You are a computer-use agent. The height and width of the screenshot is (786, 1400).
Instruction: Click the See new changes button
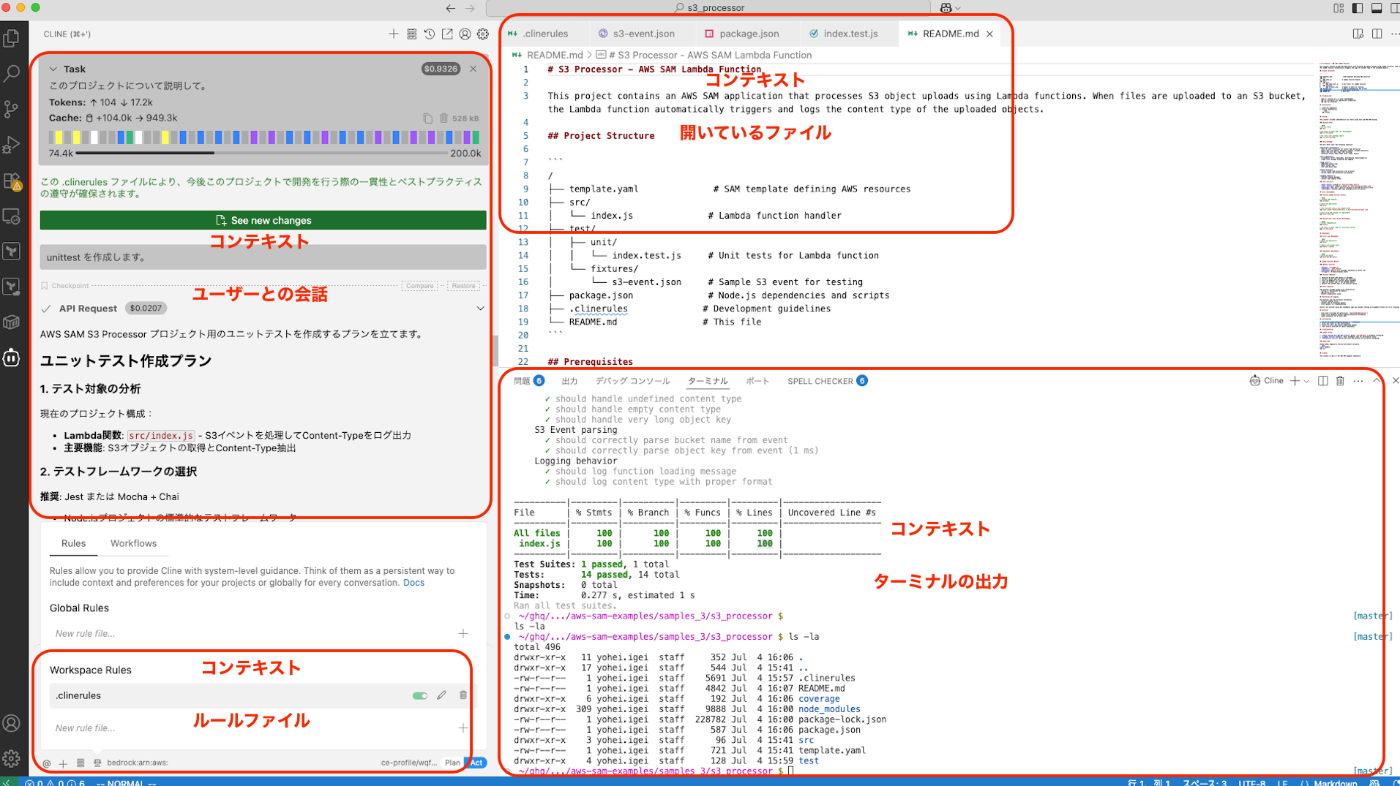tap(263, 220)
